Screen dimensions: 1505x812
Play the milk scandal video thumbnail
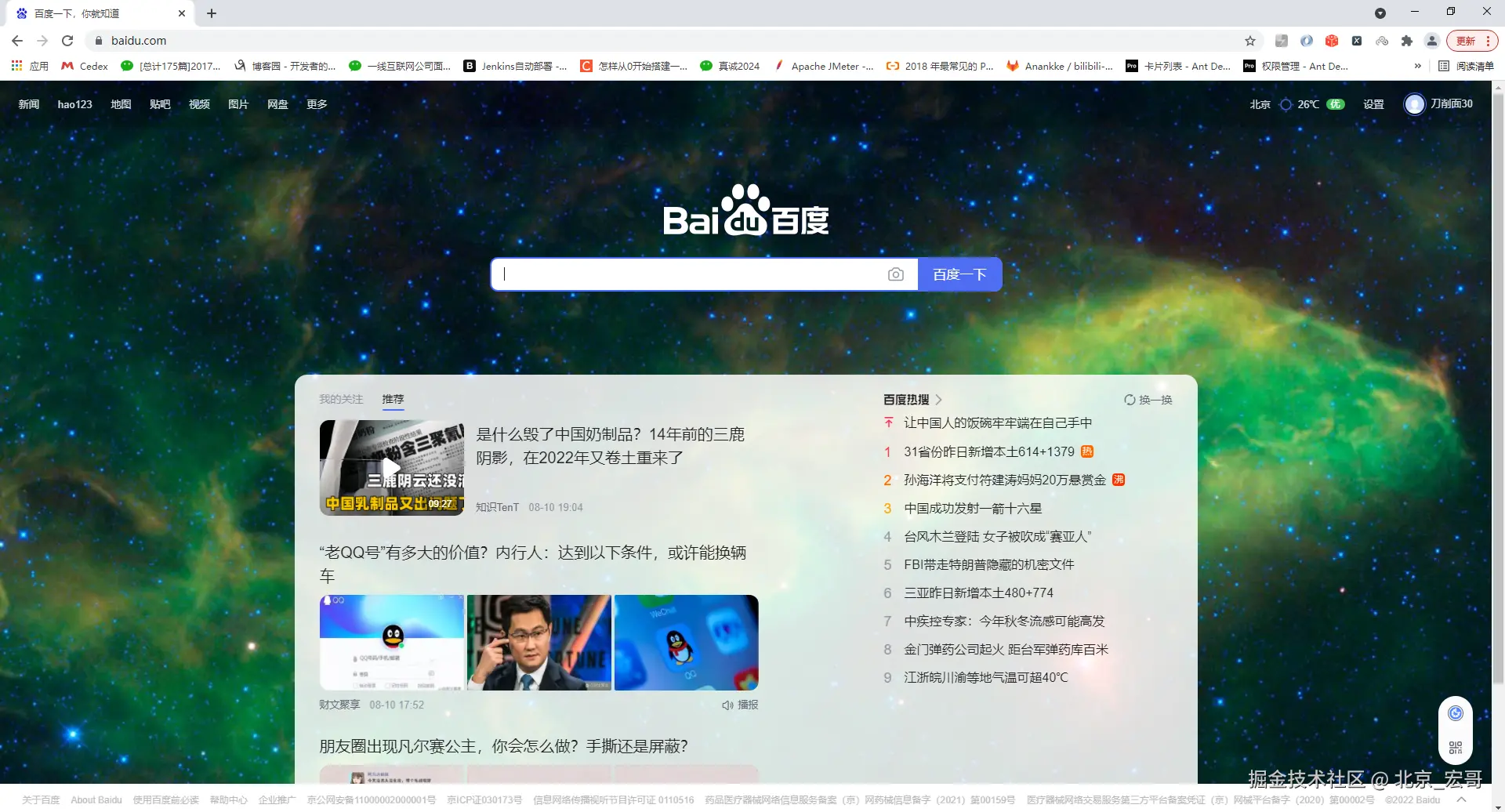tap(392, 468)
